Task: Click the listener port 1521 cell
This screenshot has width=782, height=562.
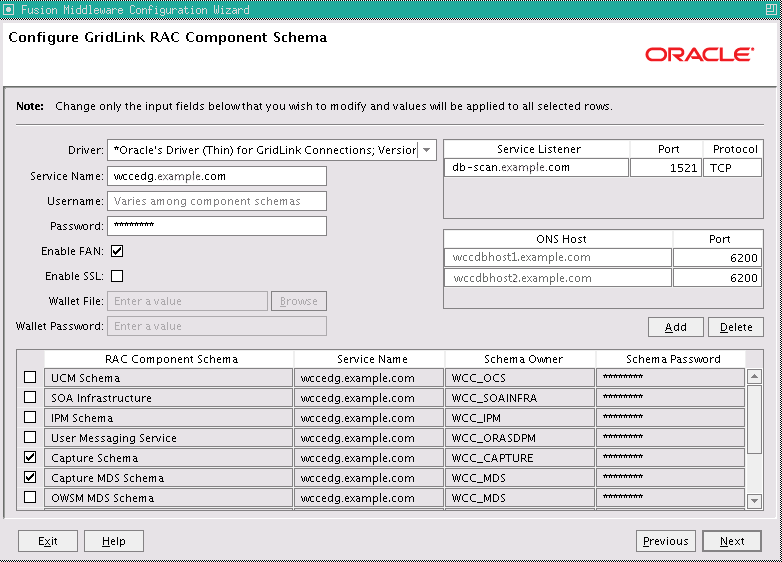Action: click(x=666, y=168)
